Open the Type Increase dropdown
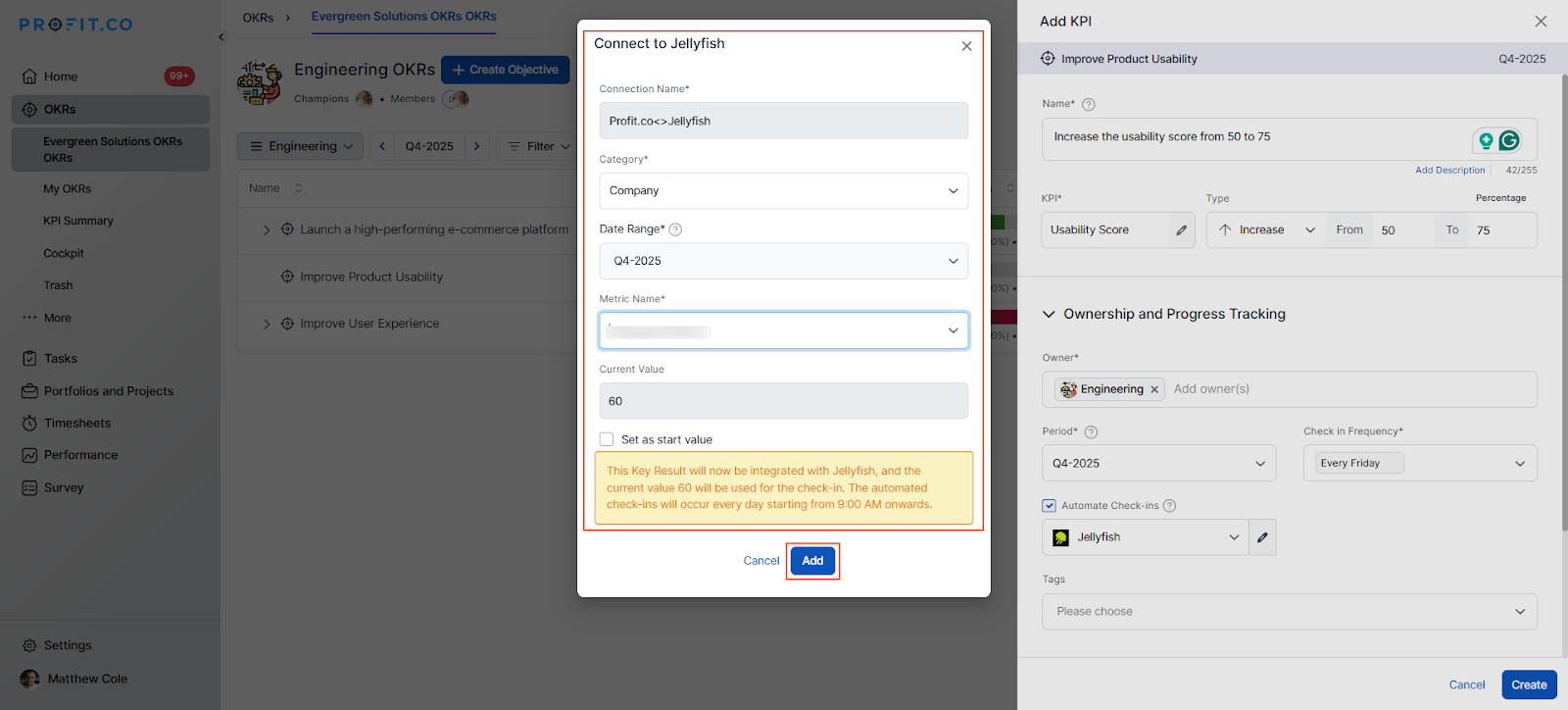Viewport: 1568px width, 710px height. click(x=1266, y=230)
